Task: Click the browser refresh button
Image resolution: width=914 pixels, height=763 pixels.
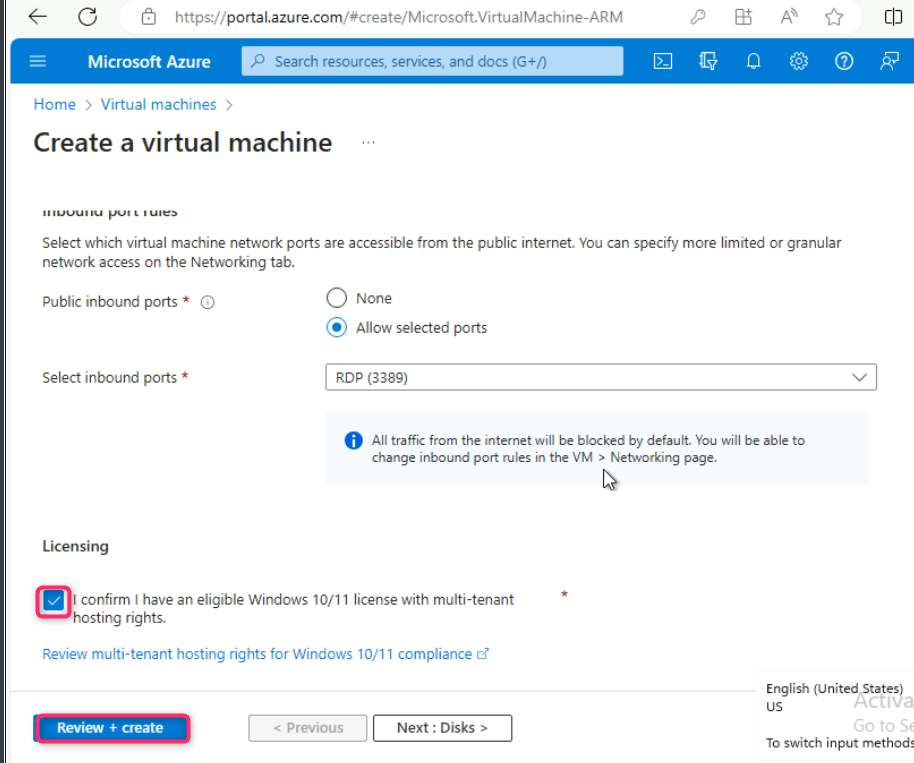Action: 88,17
